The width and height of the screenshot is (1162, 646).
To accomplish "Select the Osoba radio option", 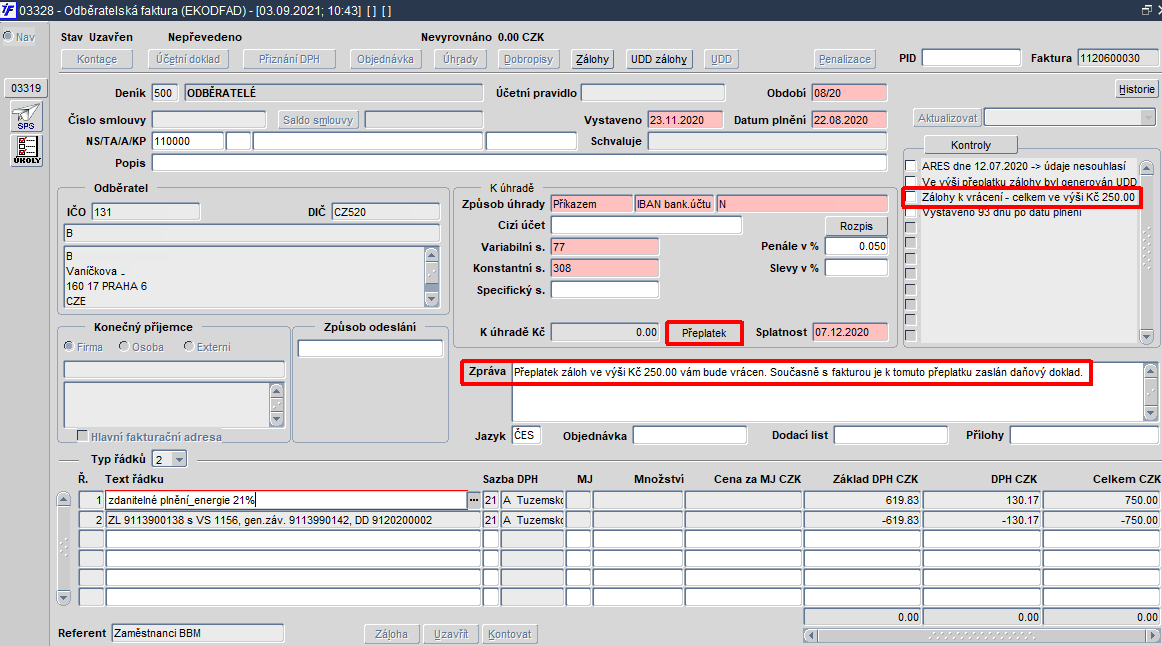I will click(x=124, y=347).
